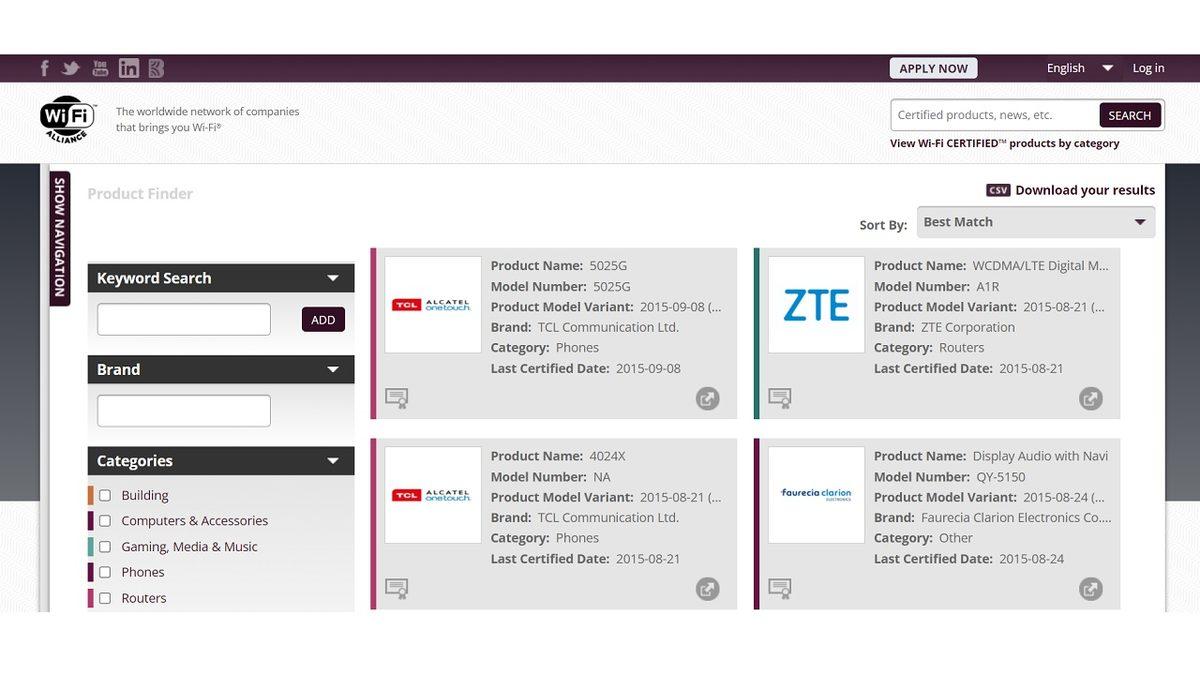The width and height of the screenshot is (1200, 675).
Task: Click Download your results CSV link
Action: pos(1070,190)
